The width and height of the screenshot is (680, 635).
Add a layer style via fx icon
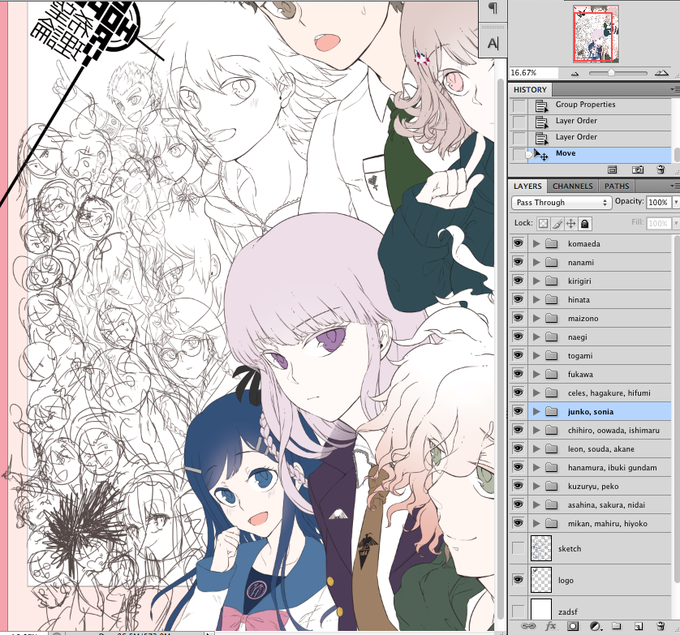(x=551, y=626)
